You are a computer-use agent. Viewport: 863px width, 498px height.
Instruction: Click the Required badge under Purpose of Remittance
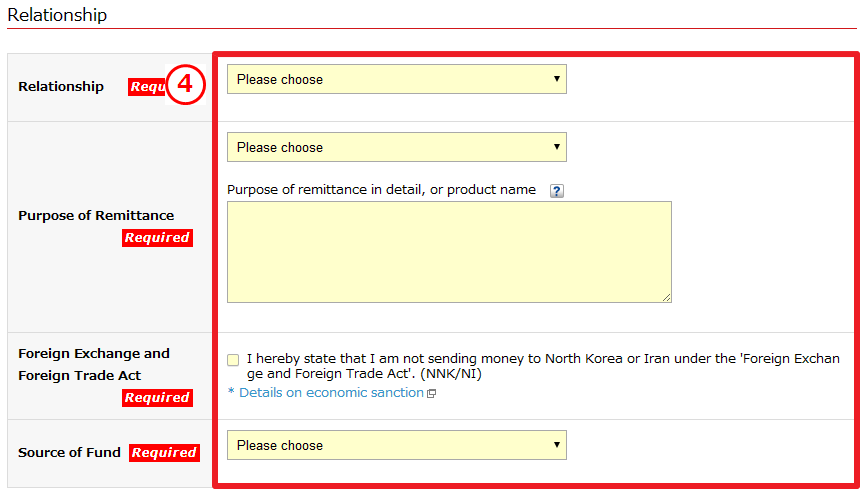pyautogui.click(x=157, y=238)
